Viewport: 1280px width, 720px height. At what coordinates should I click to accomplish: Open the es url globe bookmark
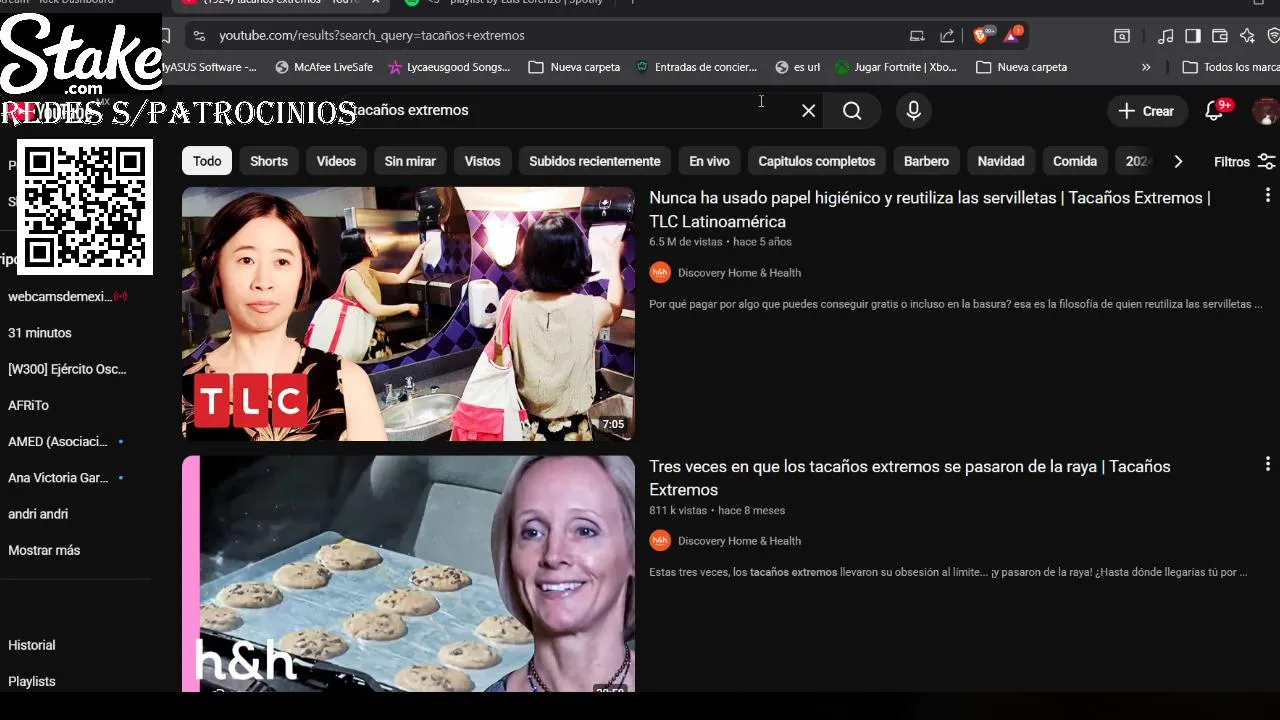(x=797, y=67)
